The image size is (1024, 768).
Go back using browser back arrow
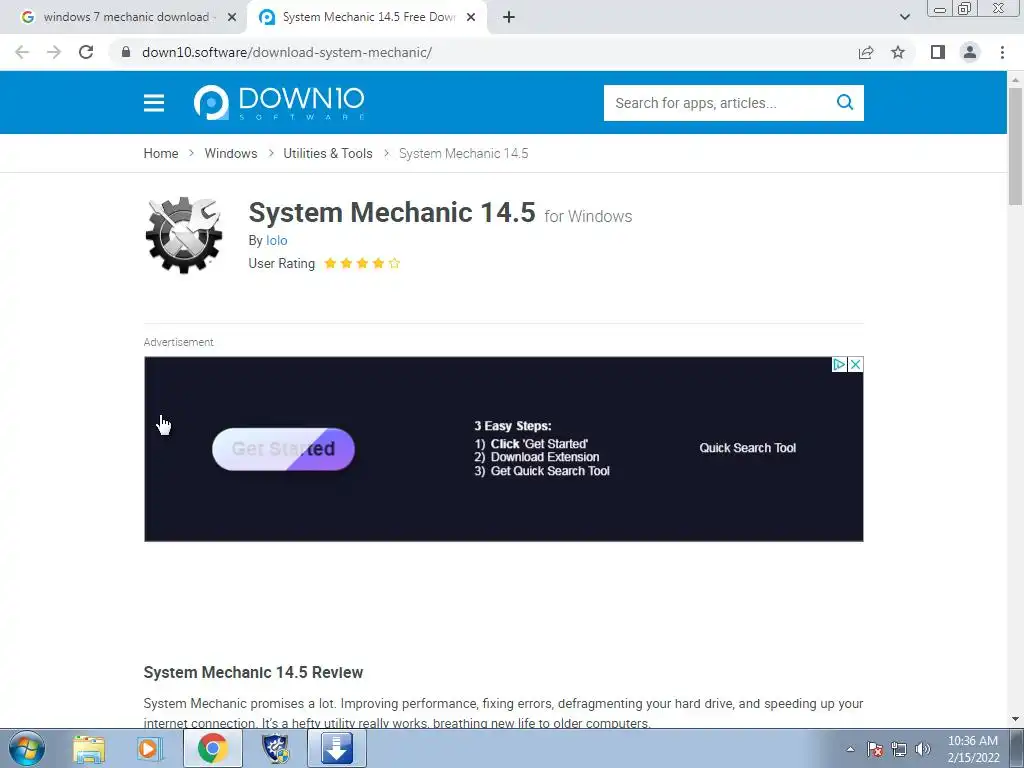22,52
